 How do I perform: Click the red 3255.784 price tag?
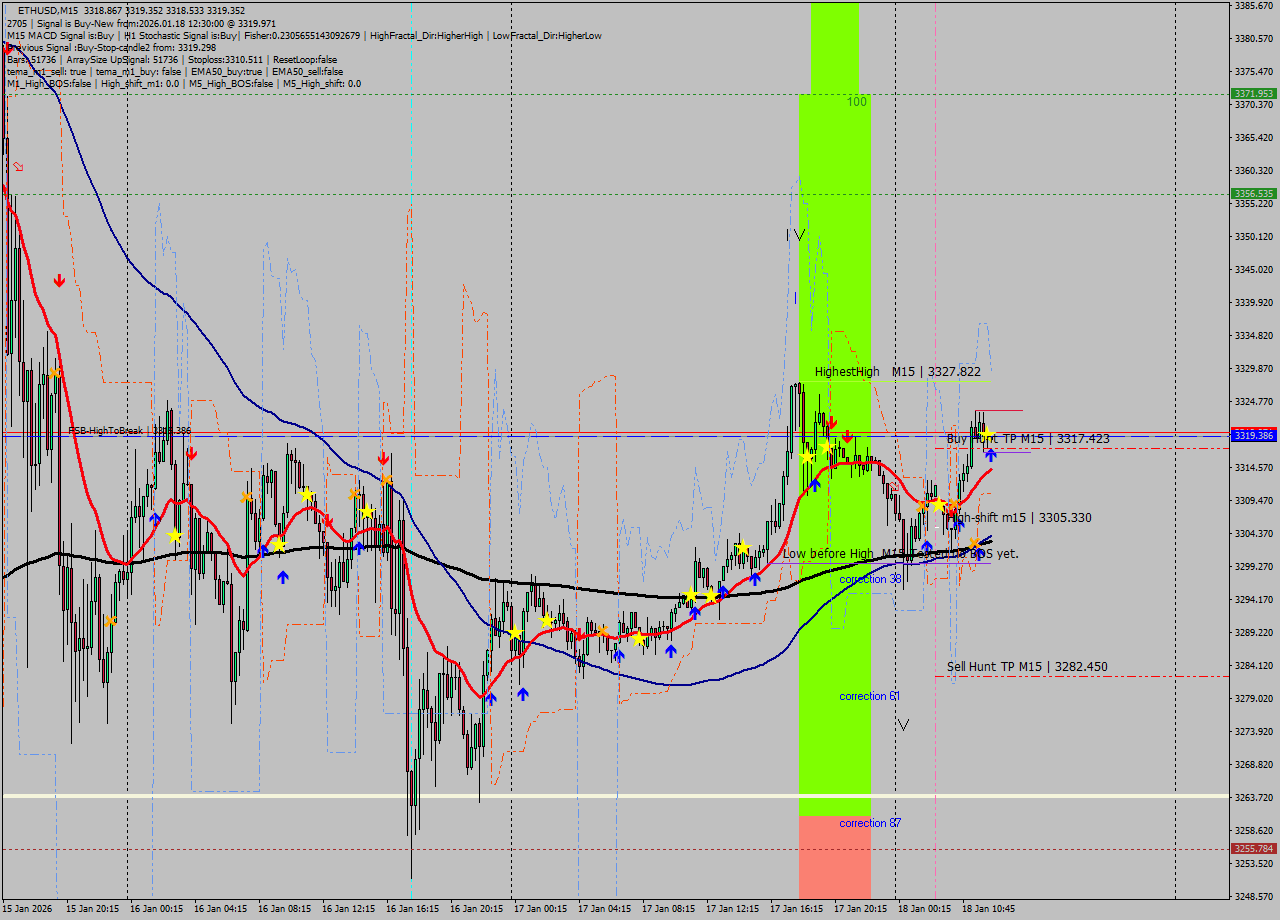tap(1253, 849)
